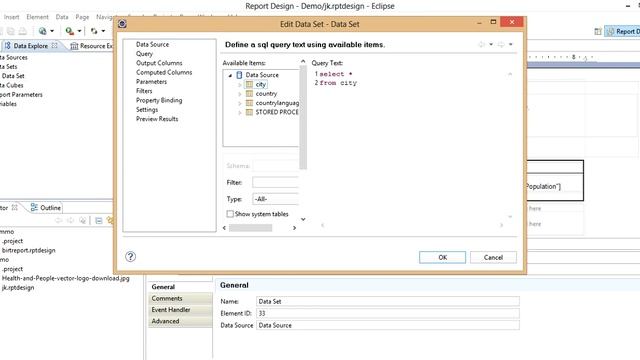Click Cancel in Edit Data Set dialog
Viewport: 640px width, 360px height.
click(493, 257)
